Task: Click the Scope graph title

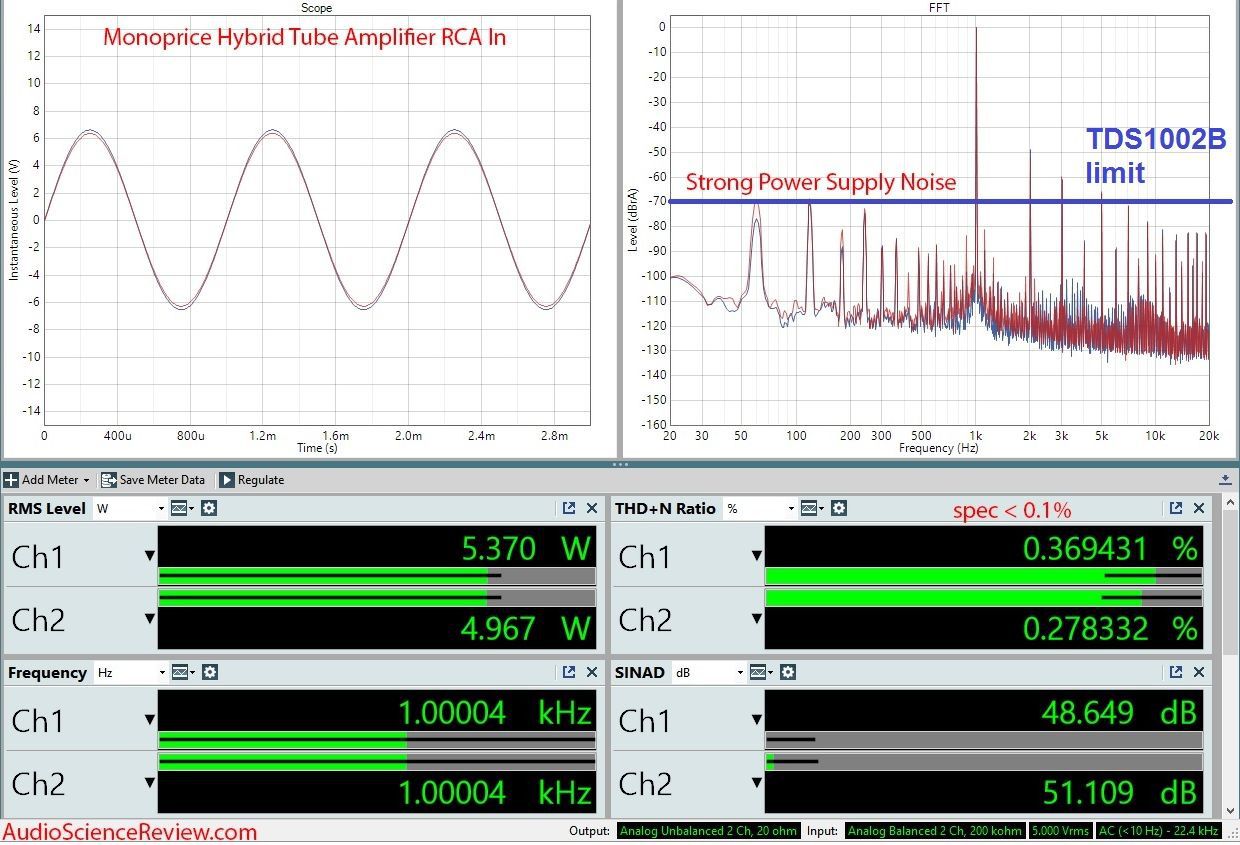Action: click(x=317, y=7)
